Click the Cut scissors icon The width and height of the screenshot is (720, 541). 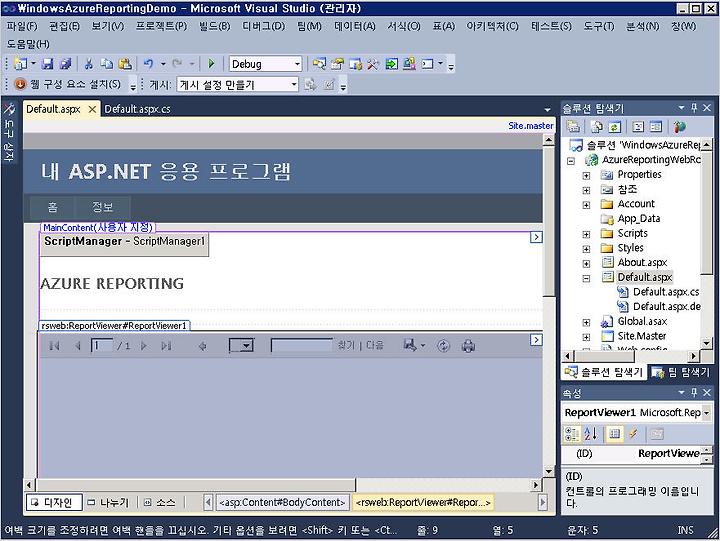pyautogui.click(x=89, y=64)
